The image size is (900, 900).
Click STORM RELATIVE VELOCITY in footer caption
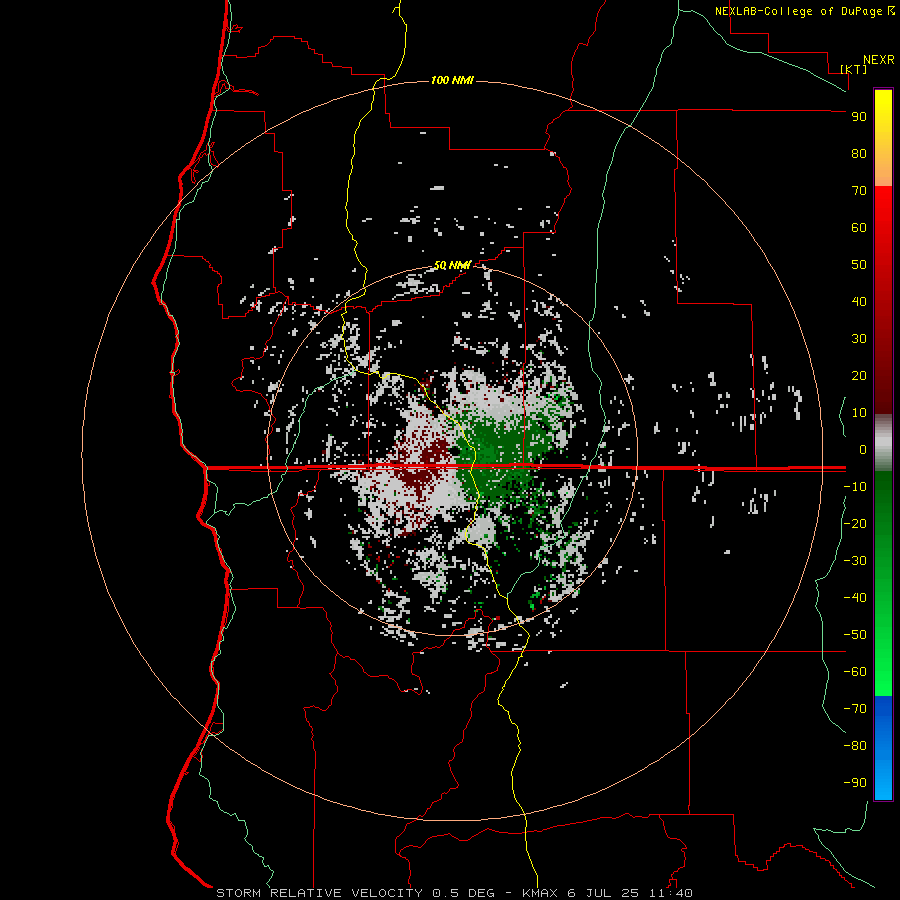[319, 893]
